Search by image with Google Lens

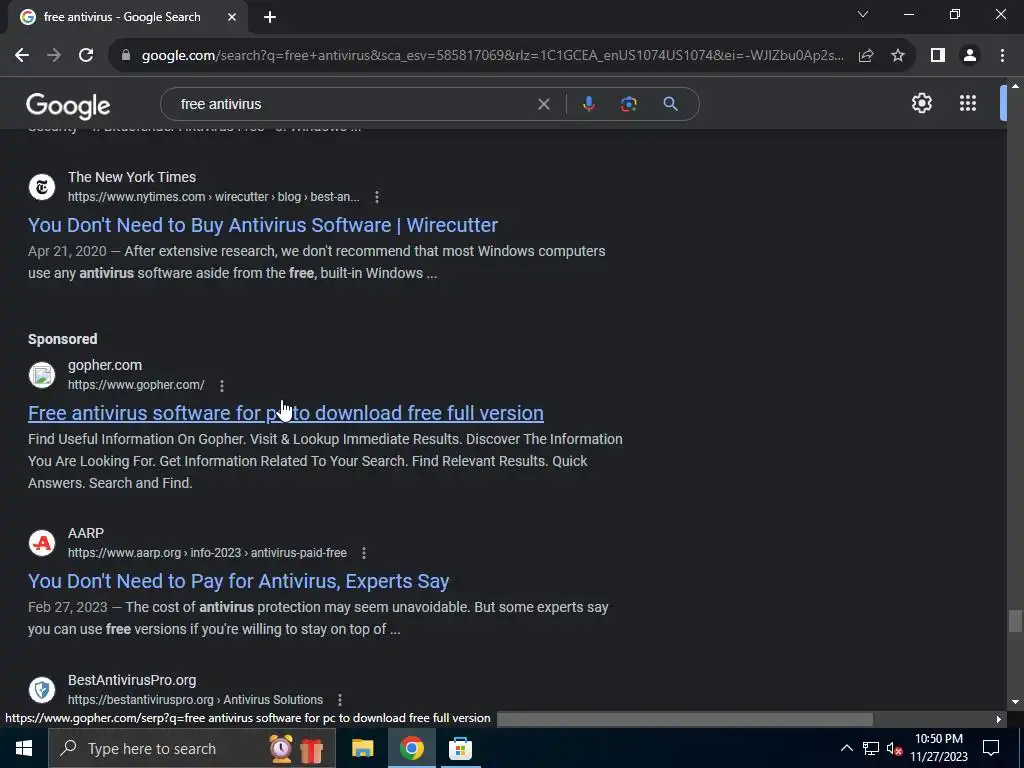[x=629, y=104]
